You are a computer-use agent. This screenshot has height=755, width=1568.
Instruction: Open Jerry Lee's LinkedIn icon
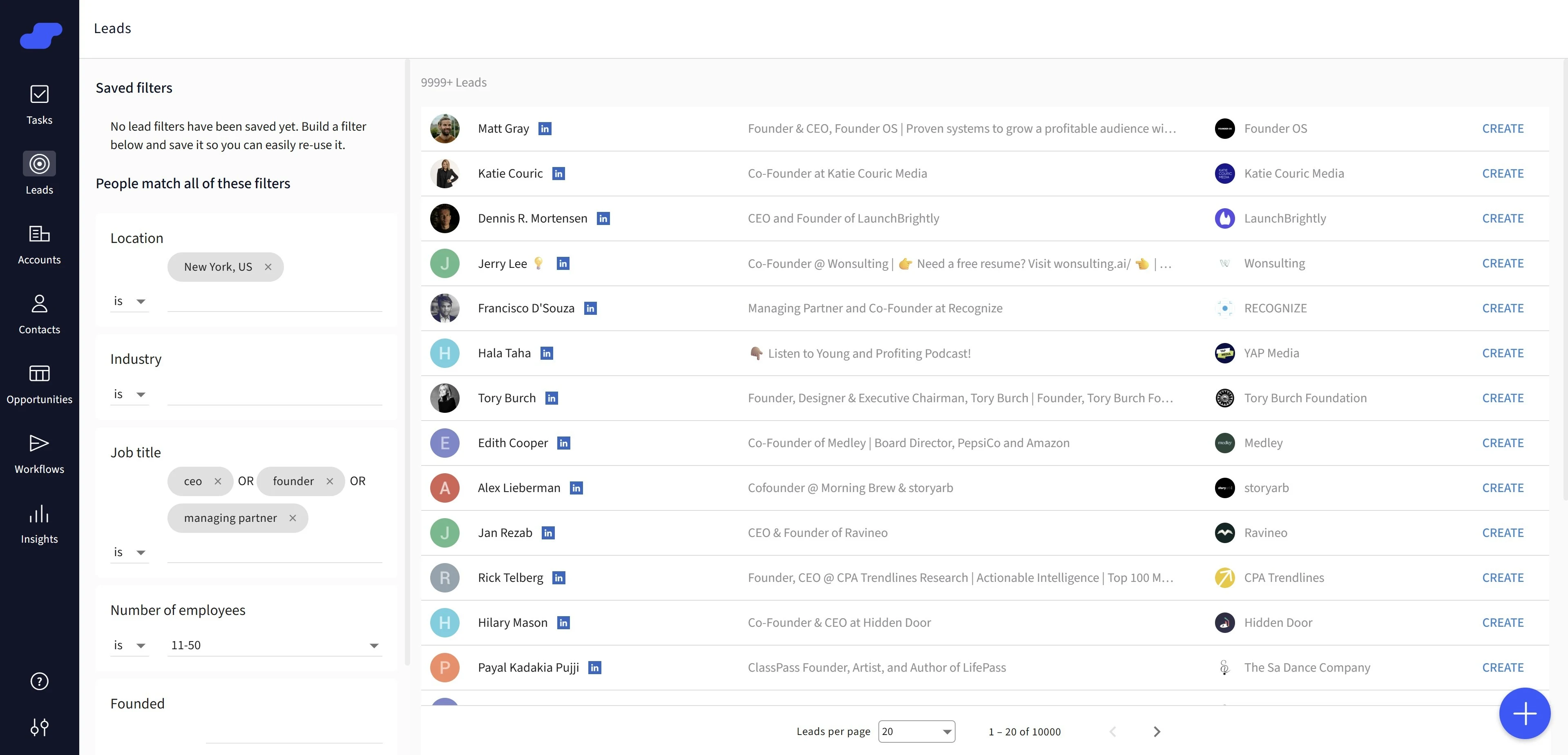[563, 263]
